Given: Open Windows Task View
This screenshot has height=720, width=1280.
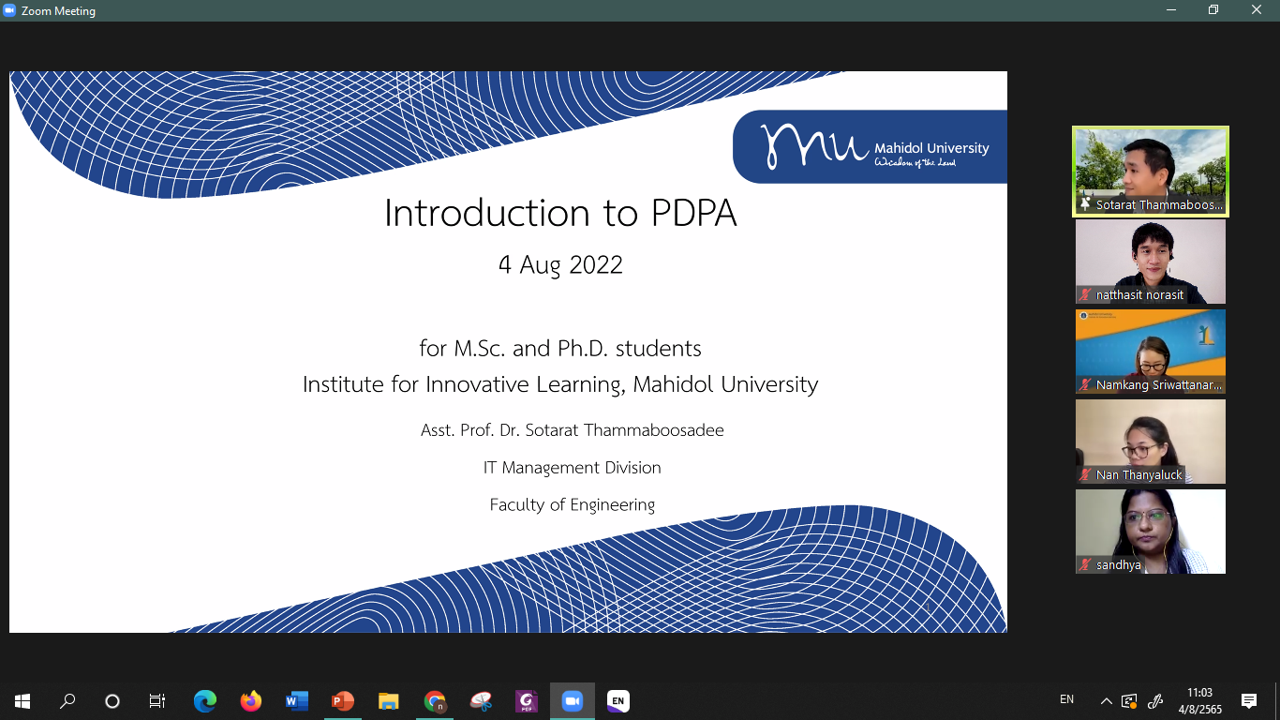Looking at the screenshot, I should pyautogui.click(x=157, y=701).
